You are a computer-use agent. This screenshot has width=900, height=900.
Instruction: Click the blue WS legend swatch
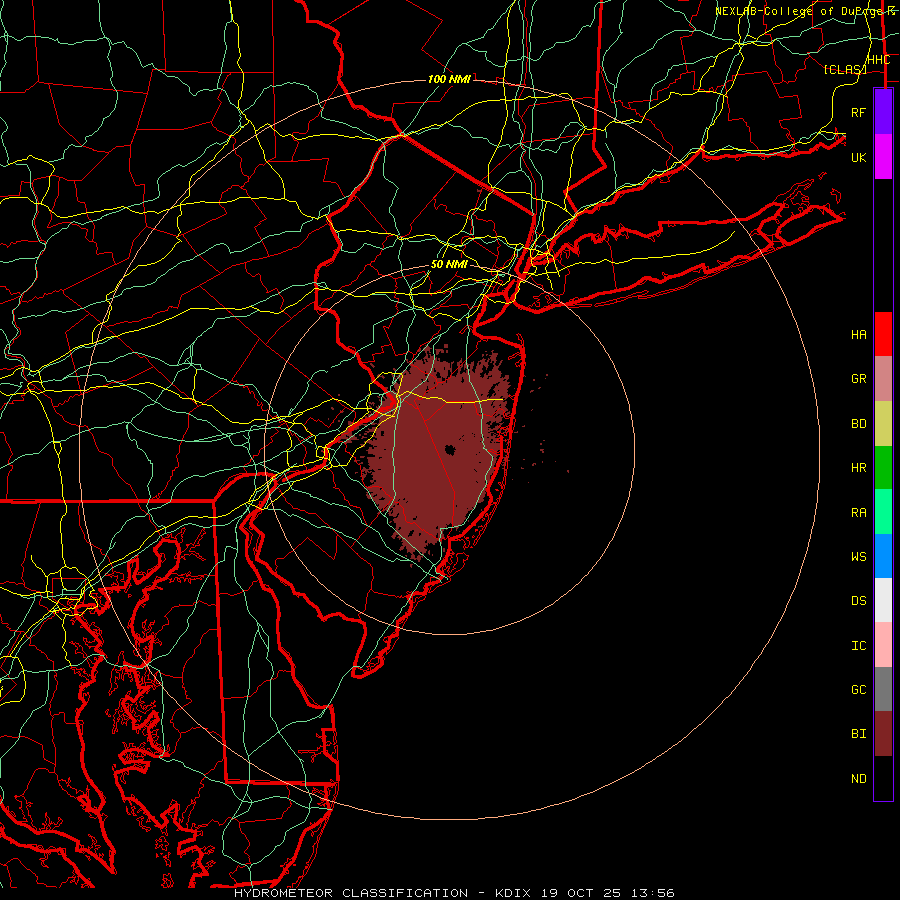click(883, 556)
